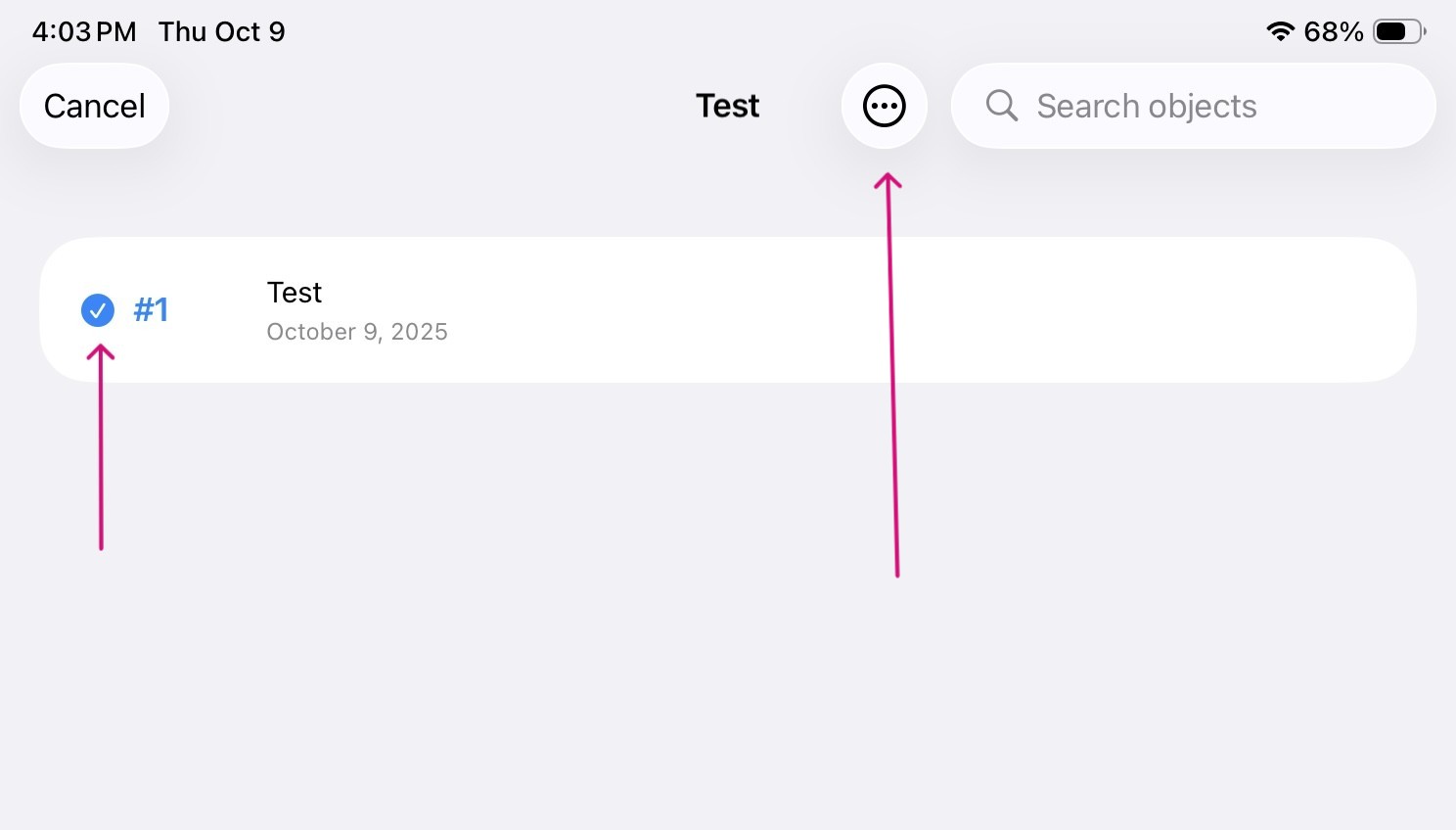
Task: Tap the 4:03 PM clock
Action: click(x=84, y=31)
